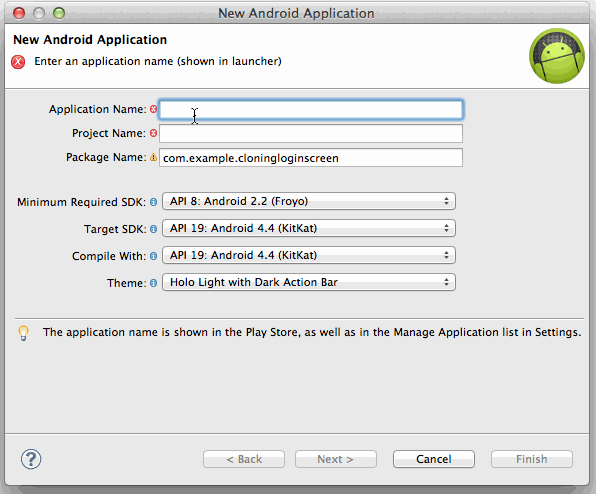Click the grey minimize window button

(39, 13)
